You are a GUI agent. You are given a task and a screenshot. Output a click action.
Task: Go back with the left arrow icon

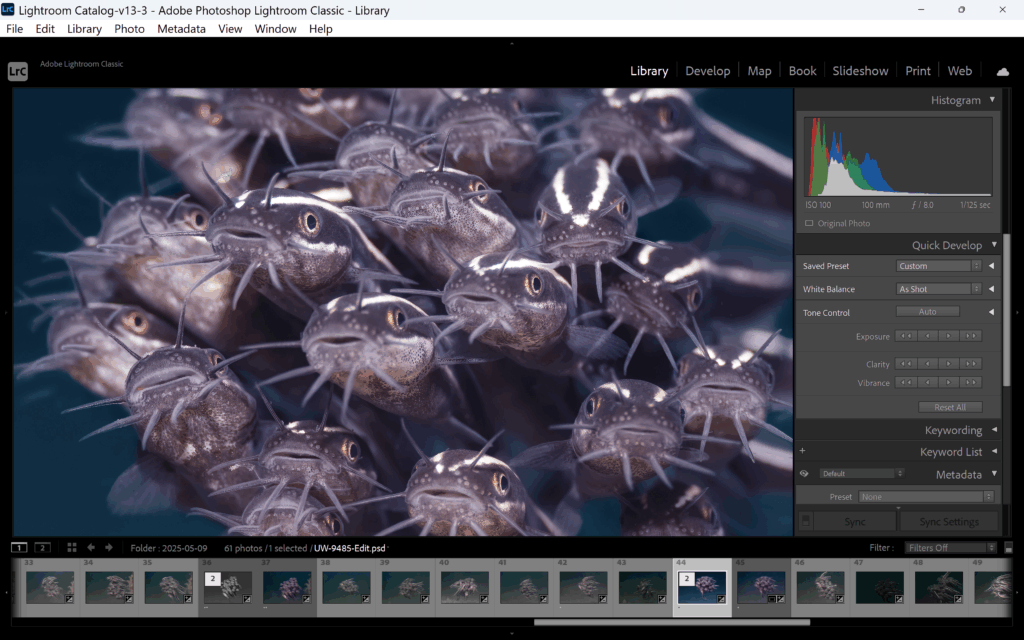(x=91, y=547)
